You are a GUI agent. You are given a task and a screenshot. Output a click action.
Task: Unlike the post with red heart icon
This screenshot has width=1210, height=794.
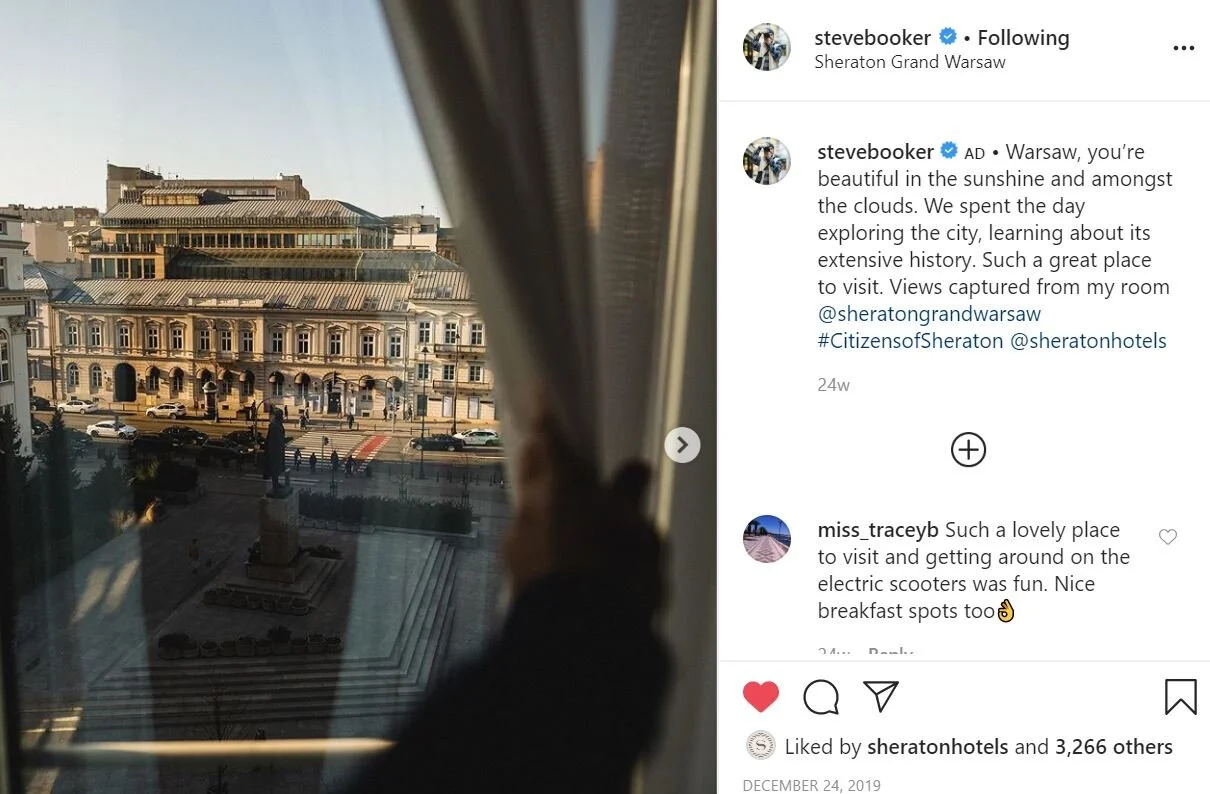coord(761,696)
